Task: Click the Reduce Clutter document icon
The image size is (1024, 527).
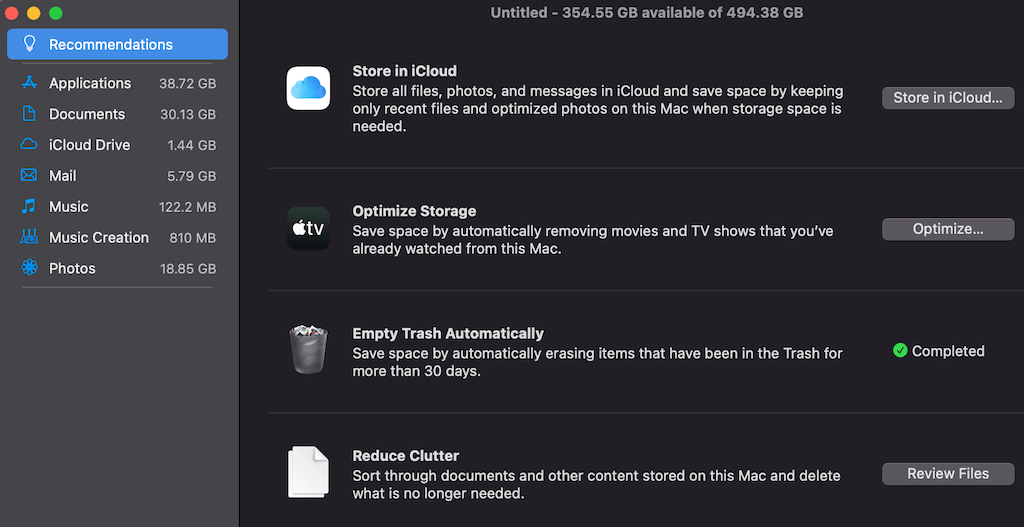Action: (x=308, y=471)
